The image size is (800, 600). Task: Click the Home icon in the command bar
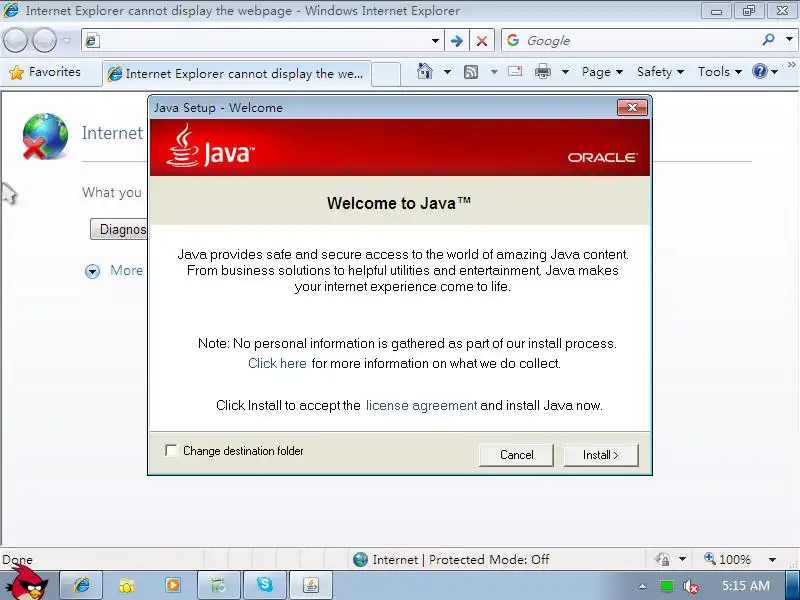[424, 71]
